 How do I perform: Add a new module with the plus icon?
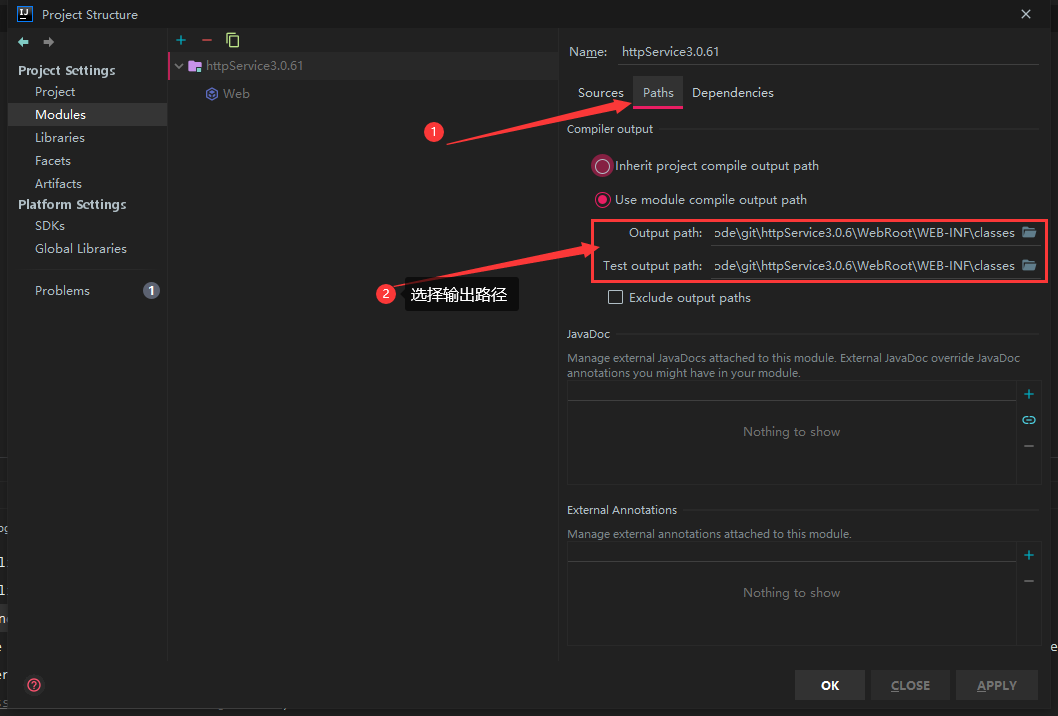[x=180, y=39]
